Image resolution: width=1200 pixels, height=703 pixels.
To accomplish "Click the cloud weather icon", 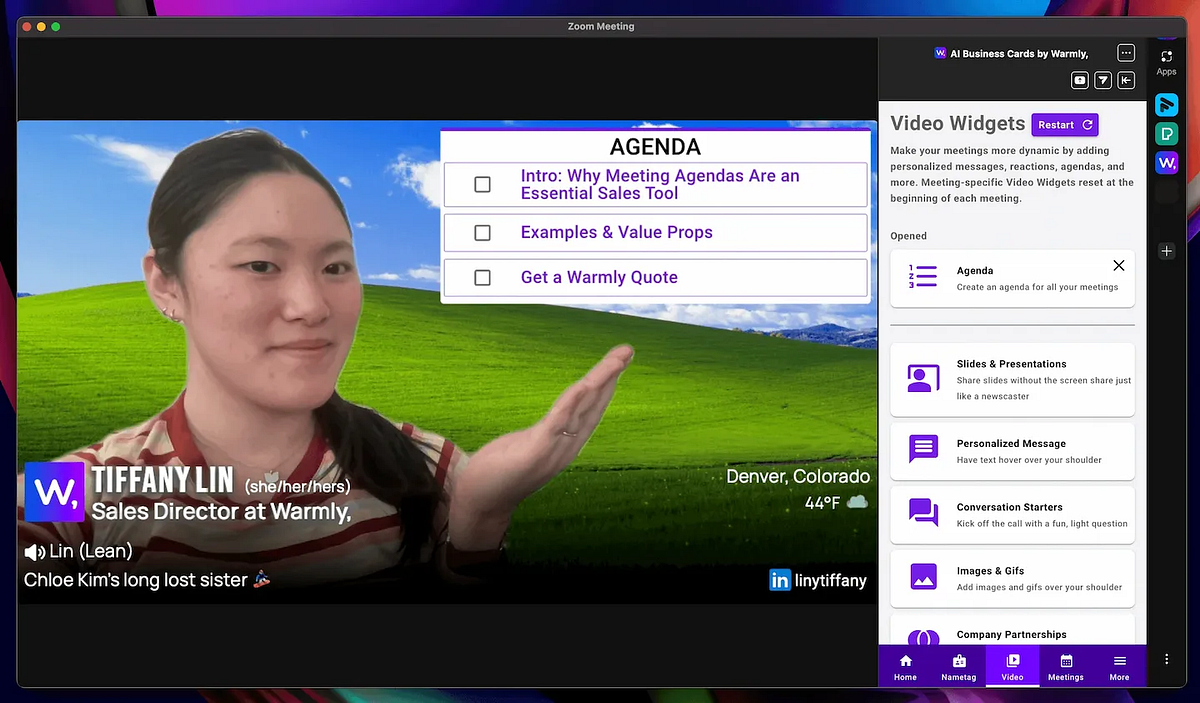I will pyautogui.click(x=857, y=502).
